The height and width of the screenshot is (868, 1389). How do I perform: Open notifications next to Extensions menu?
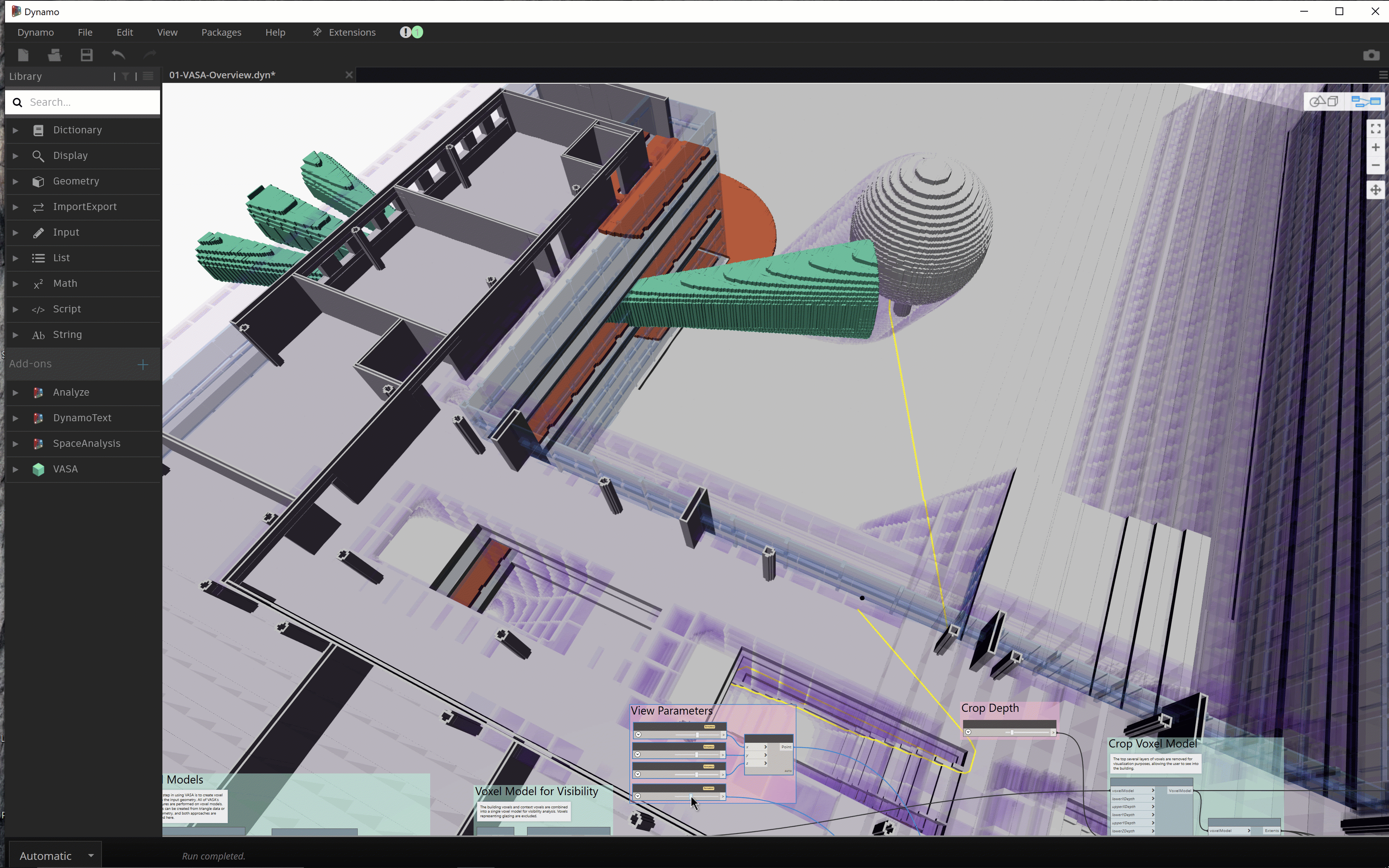(x=411, y=32)
